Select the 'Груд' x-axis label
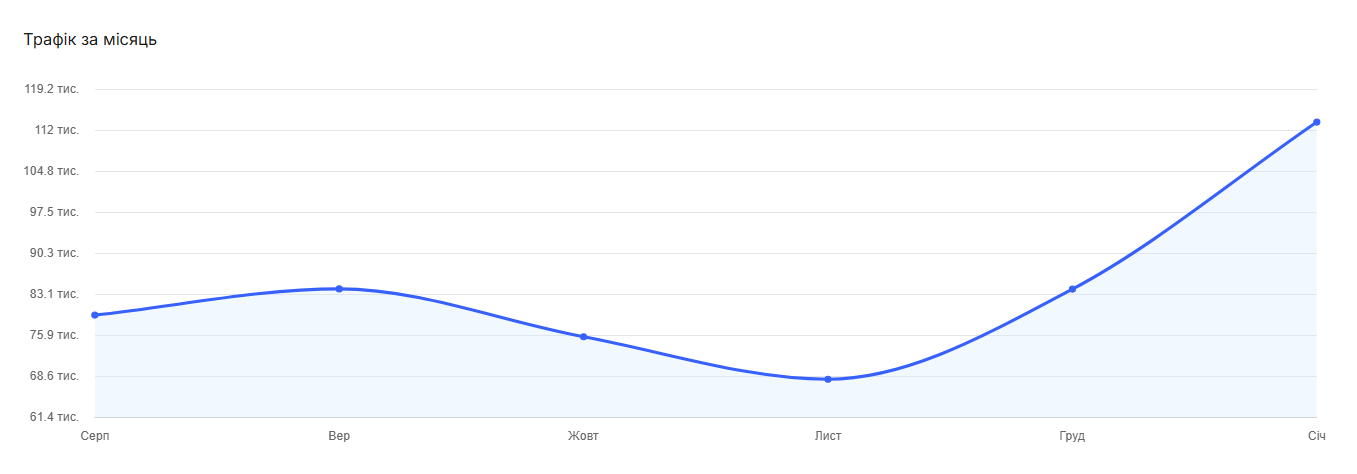 click(x=1072, y=436)
